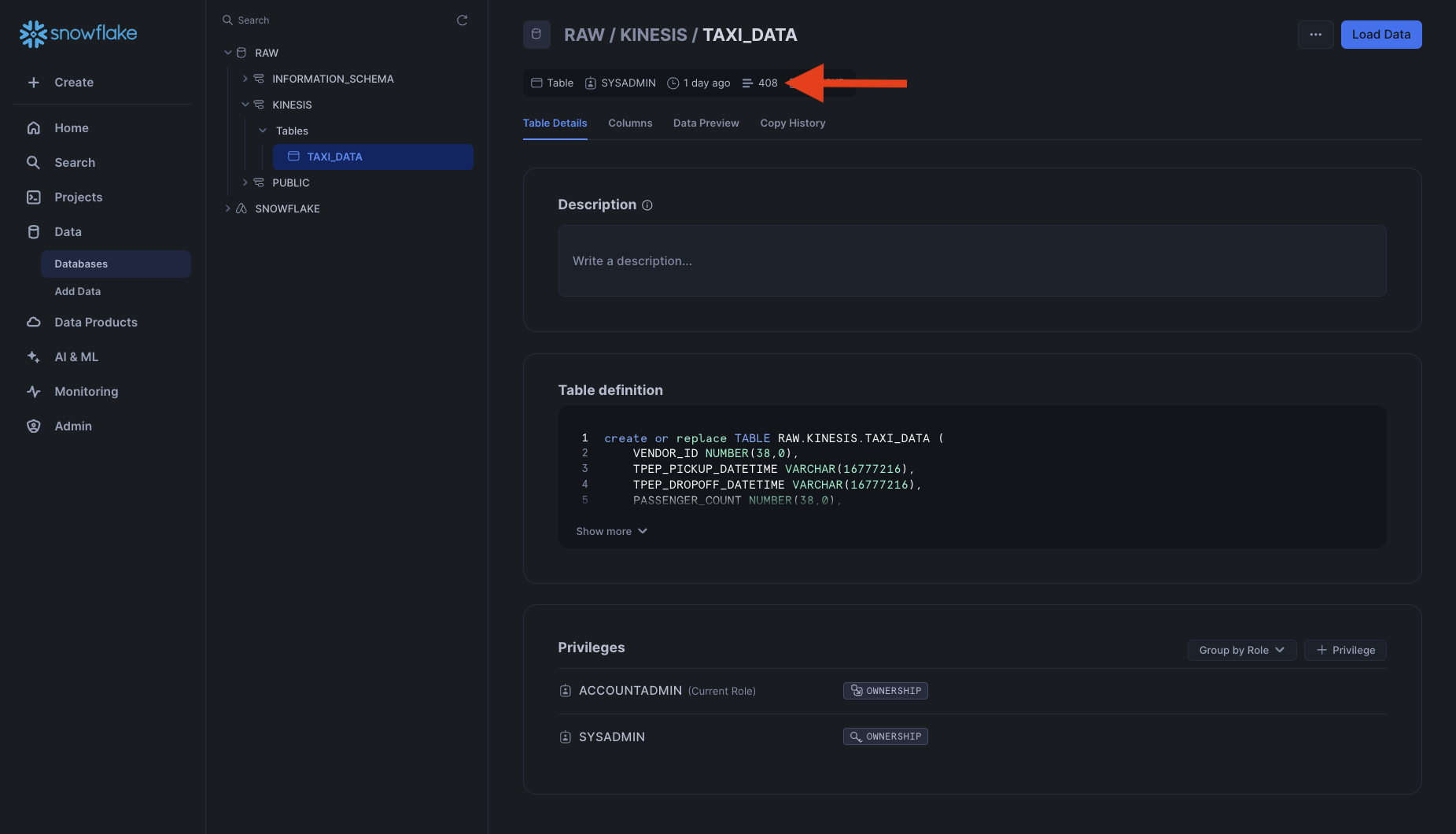
Task: Switch to the Columns tab
Action: click(630, 124)
